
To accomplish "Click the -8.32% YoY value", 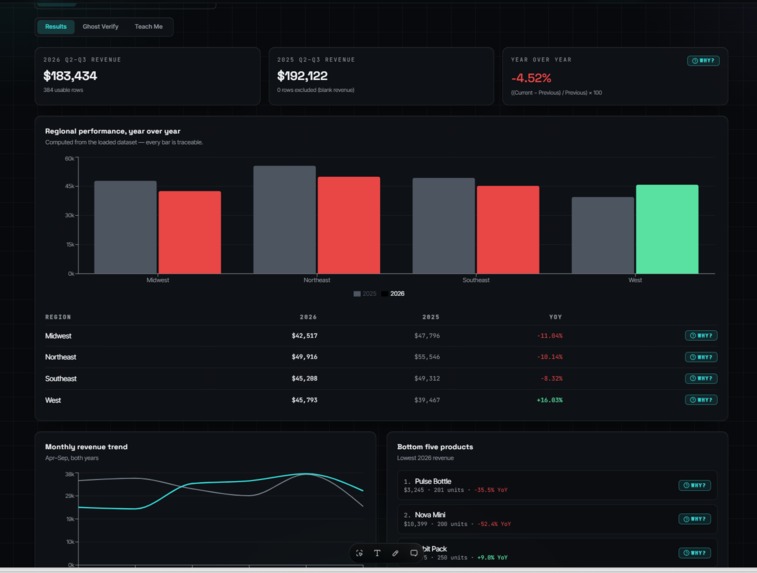I will click(x=551, y=378).
